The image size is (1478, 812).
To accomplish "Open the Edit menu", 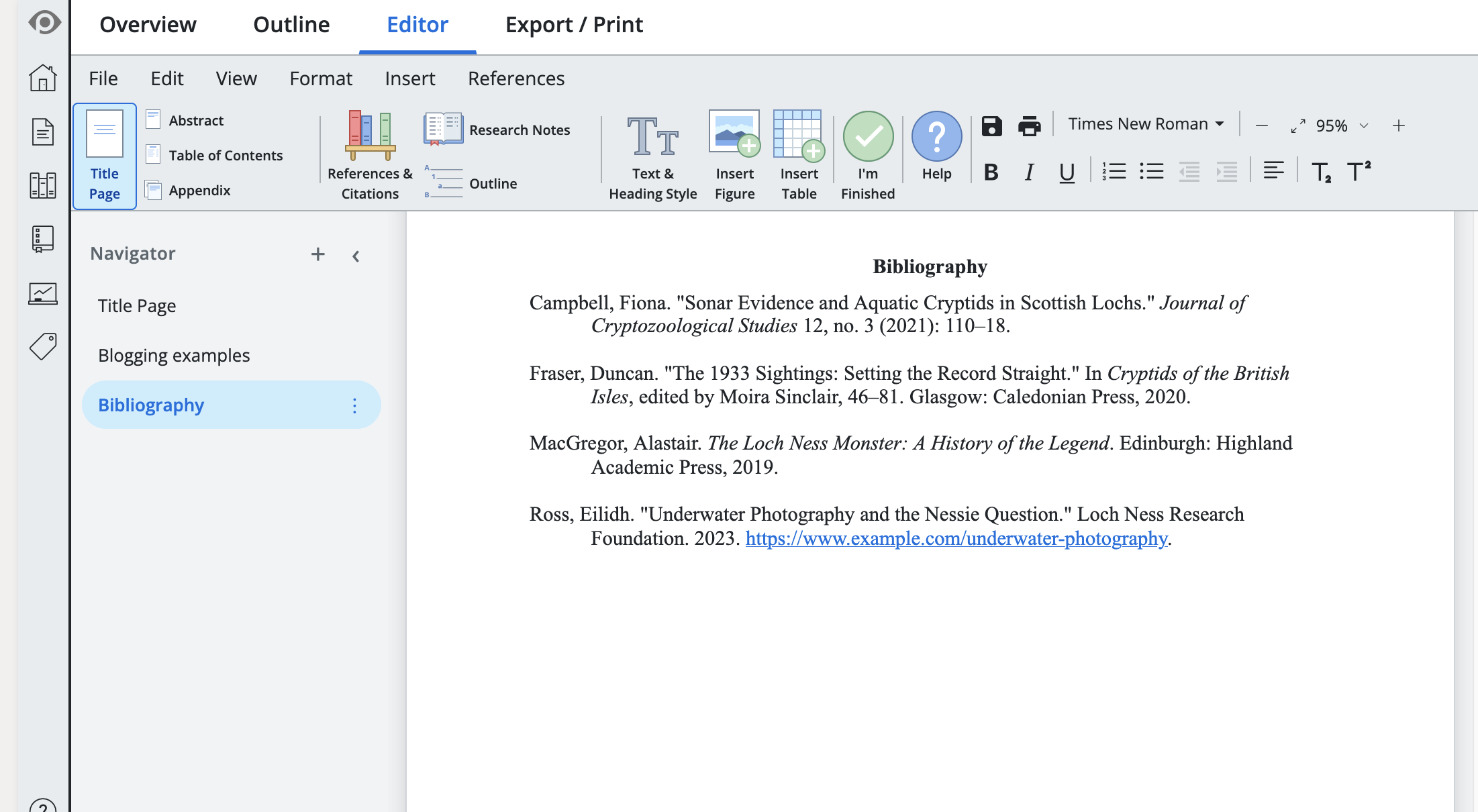I will click(167, 79).
